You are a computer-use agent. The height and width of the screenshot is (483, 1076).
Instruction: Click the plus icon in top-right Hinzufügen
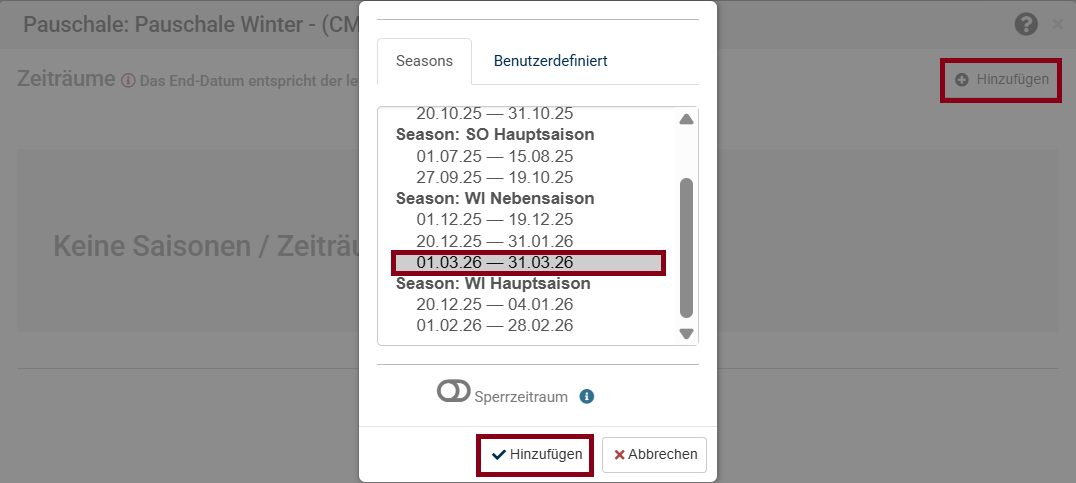962,80
